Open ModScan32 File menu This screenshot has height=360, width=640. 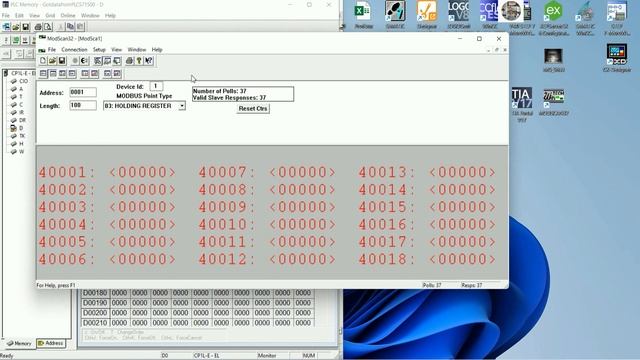point(52,49)
